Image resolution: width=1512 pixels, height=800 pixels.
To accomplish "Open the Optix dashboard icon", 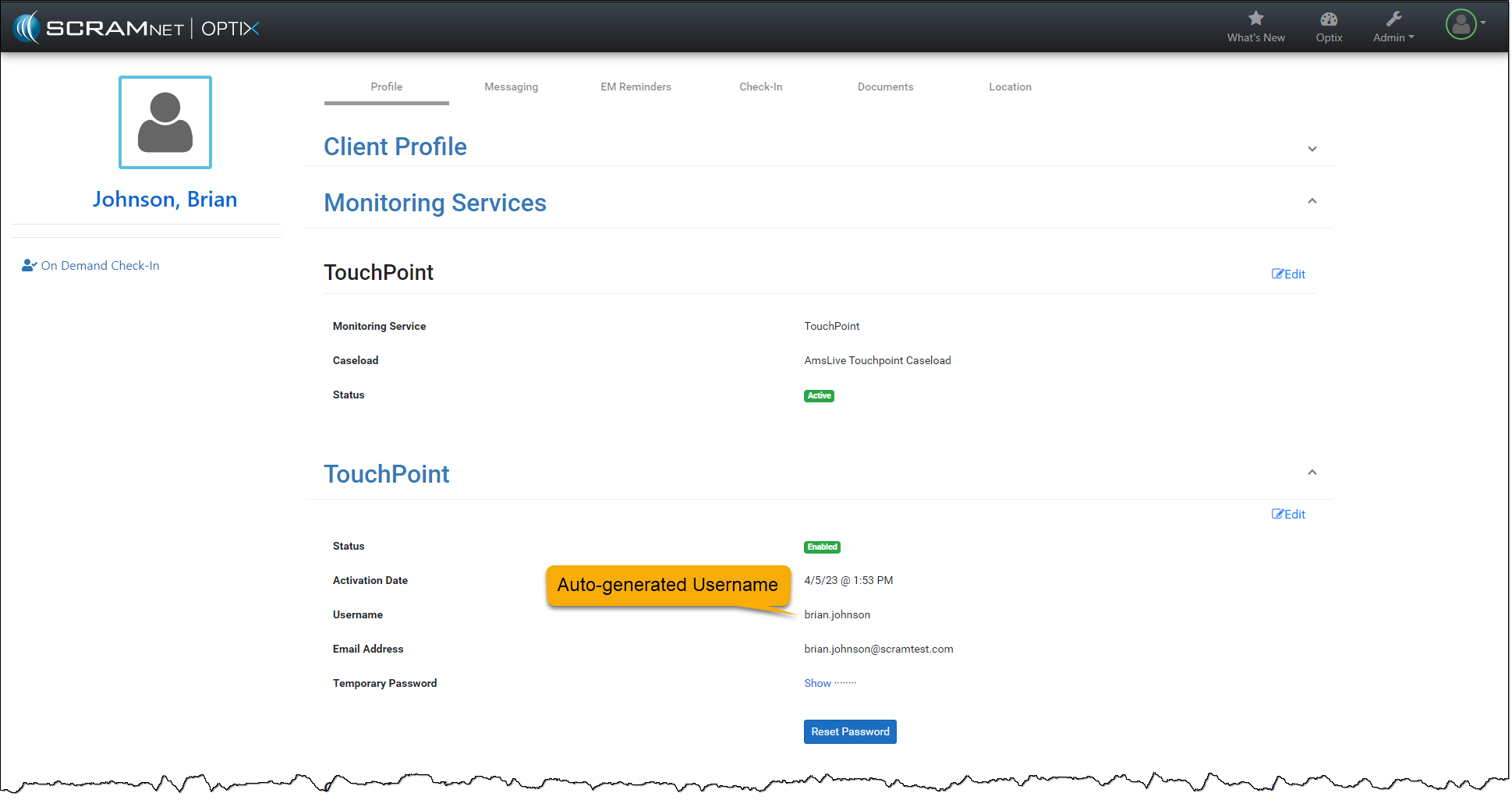I will pyautogui.click(x=1329, y=19).
